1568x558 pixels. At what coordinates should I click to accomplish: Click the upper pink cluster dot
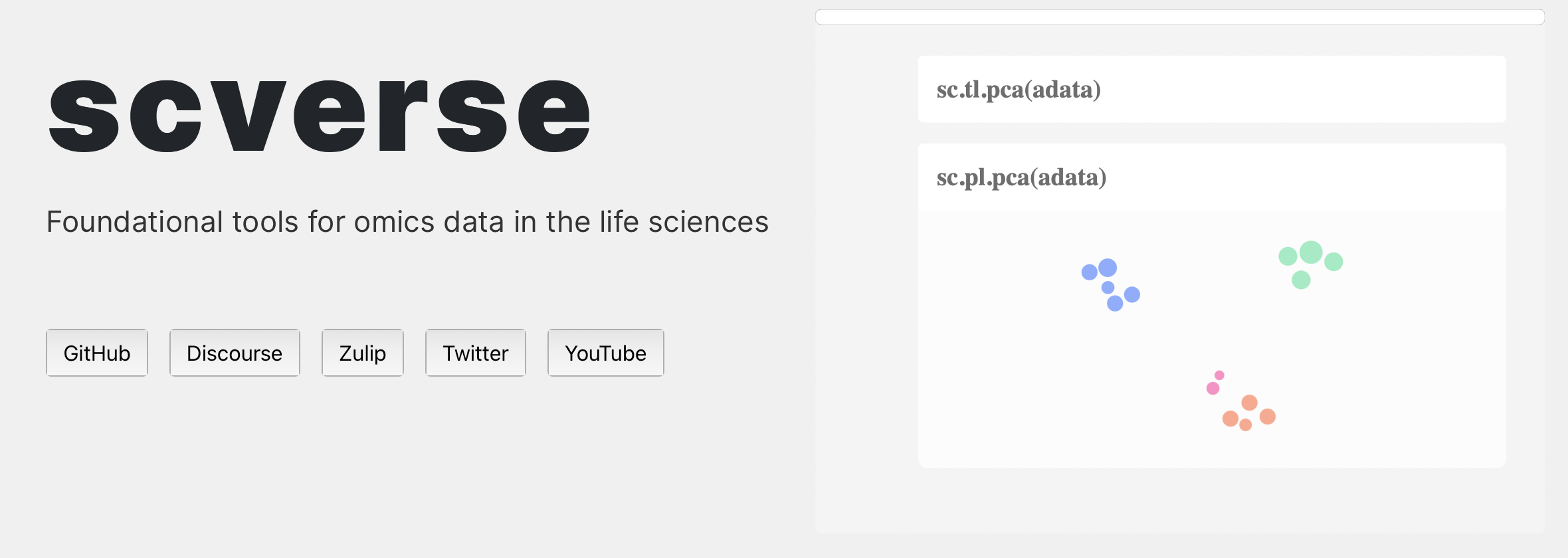pos(1220,375)
